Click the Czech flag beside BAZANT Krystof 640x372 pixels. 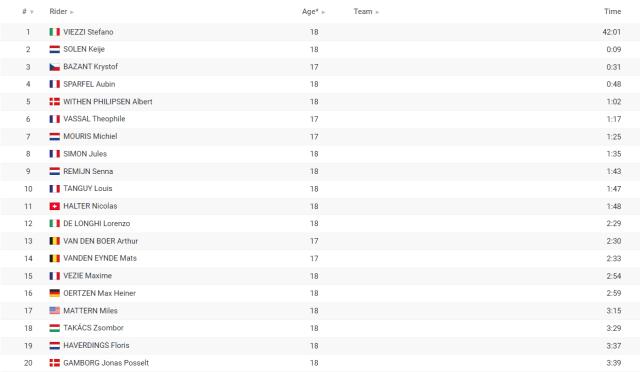(x=55, y=67)
